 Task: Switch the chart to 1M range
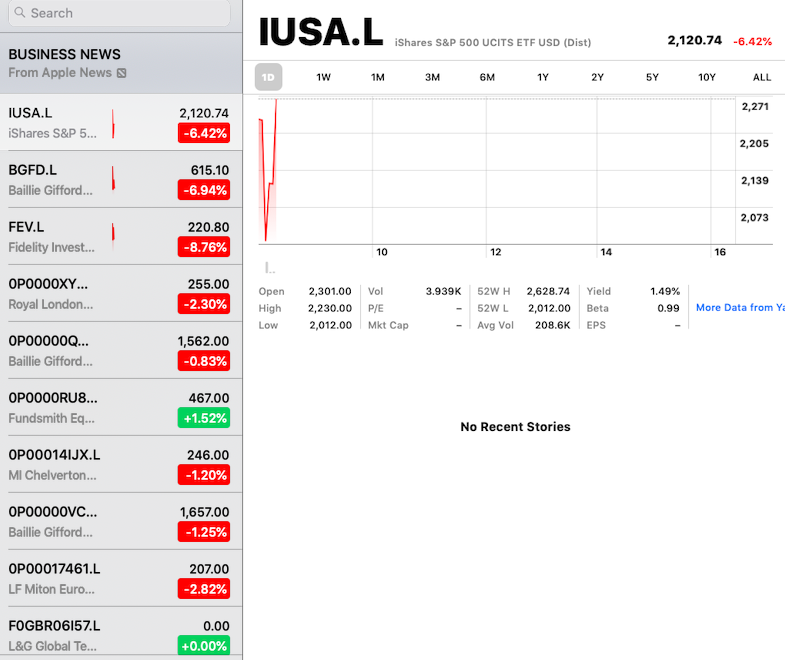378,77
